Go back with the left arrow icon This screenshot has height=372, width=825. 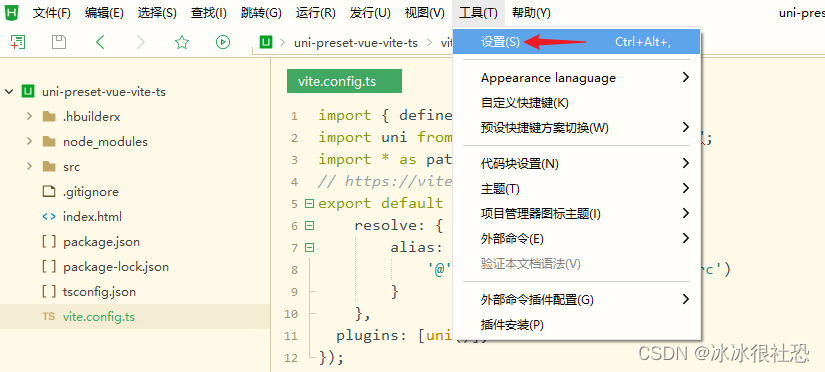click(x=100, y=42)
